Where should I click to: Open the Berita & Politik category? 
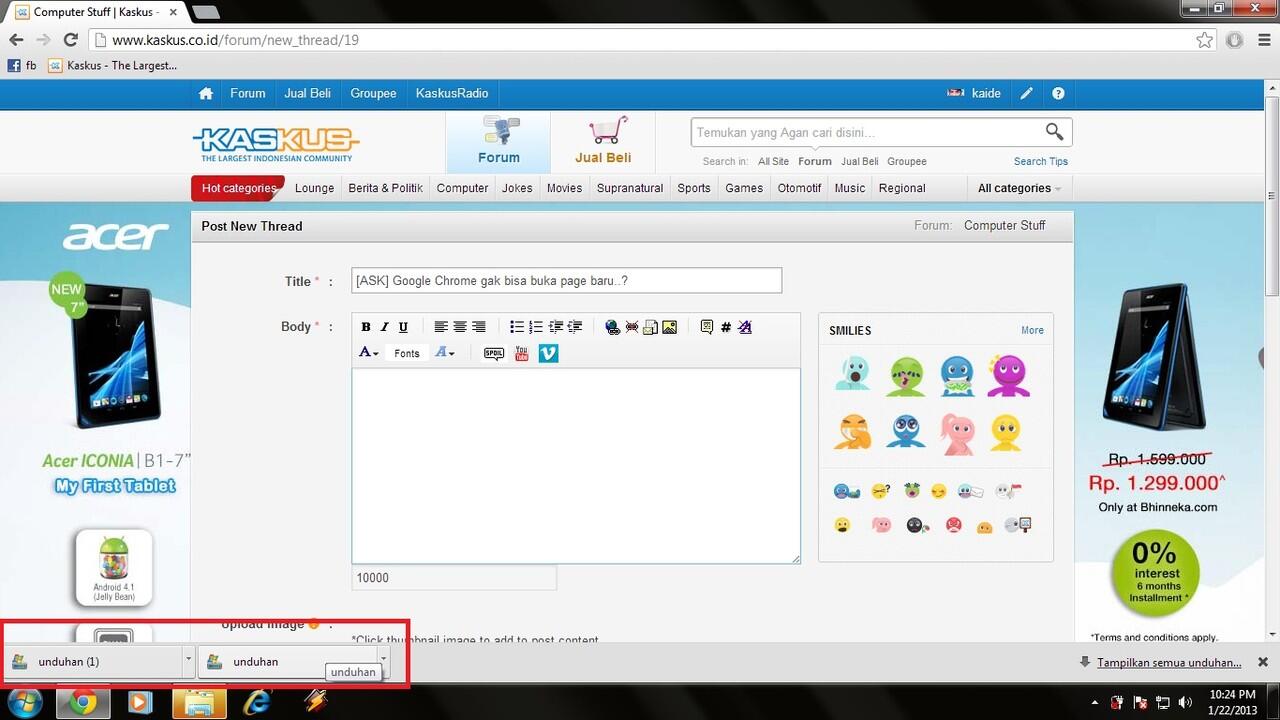click(385, 188)
